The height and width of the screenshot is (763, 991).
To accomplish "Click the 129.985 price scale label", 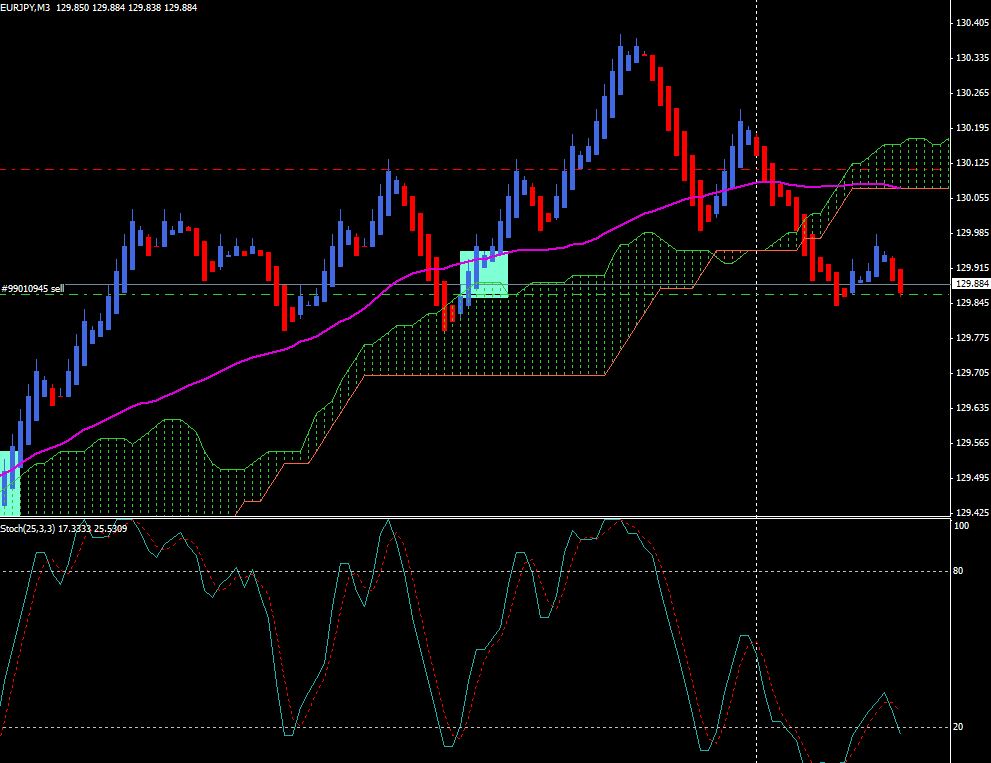I will click(x=972, y=233).
